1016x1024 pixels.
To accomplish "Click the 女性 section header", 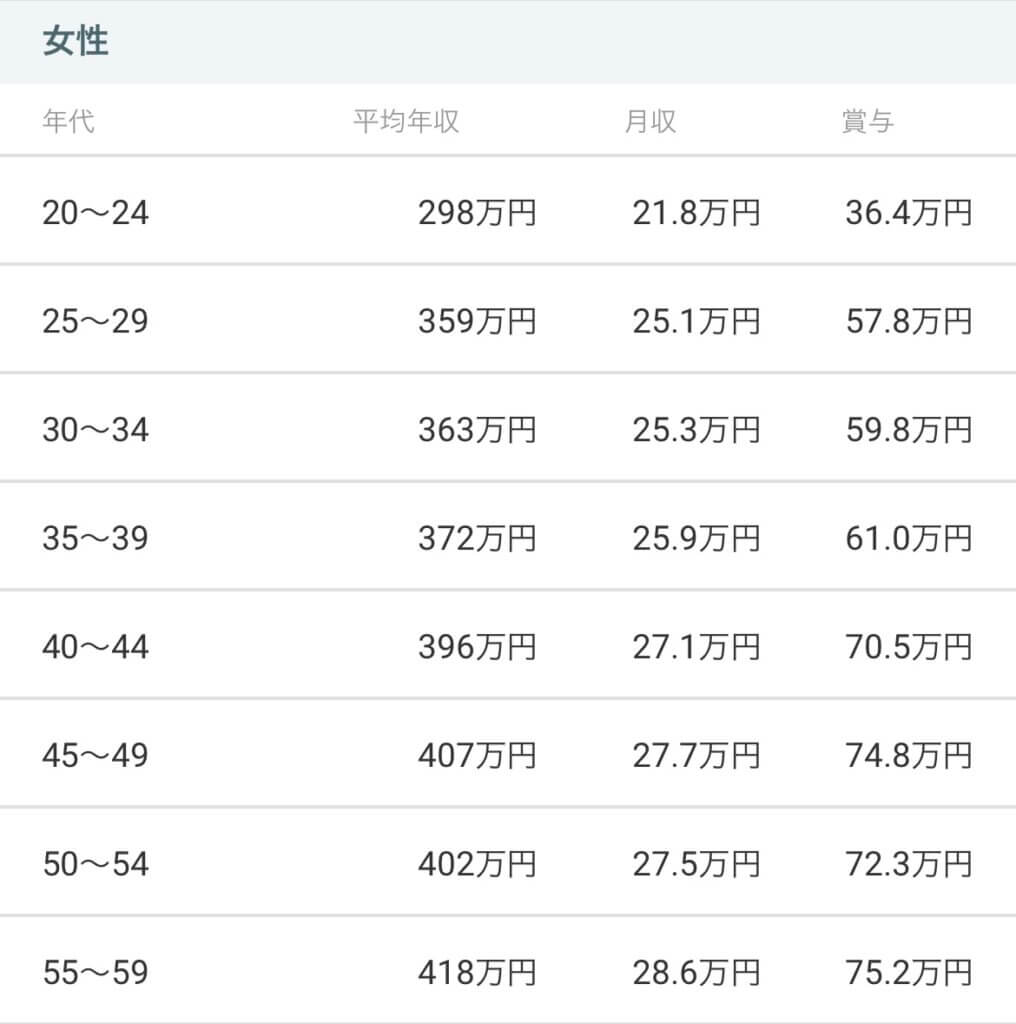I will (x=76, y=42).
